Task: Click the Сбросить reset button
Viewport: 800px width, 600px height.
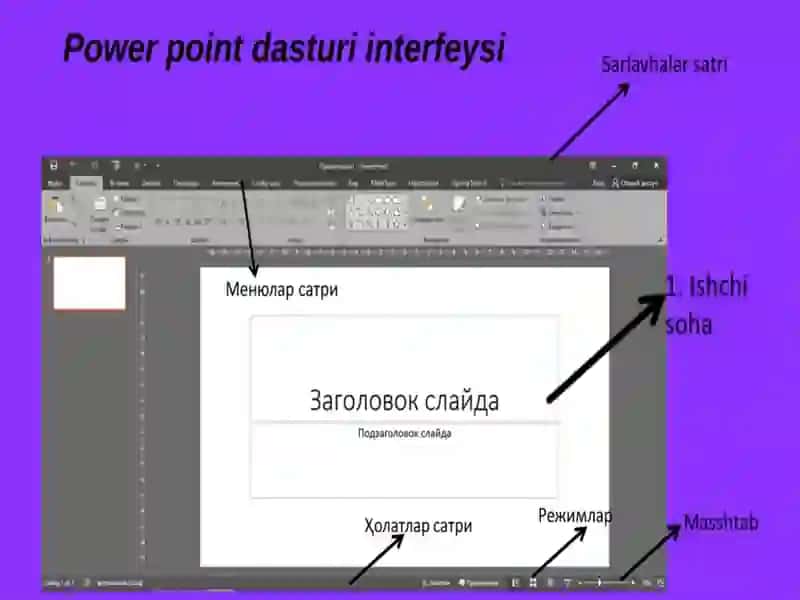Action: tap(130, 212)
